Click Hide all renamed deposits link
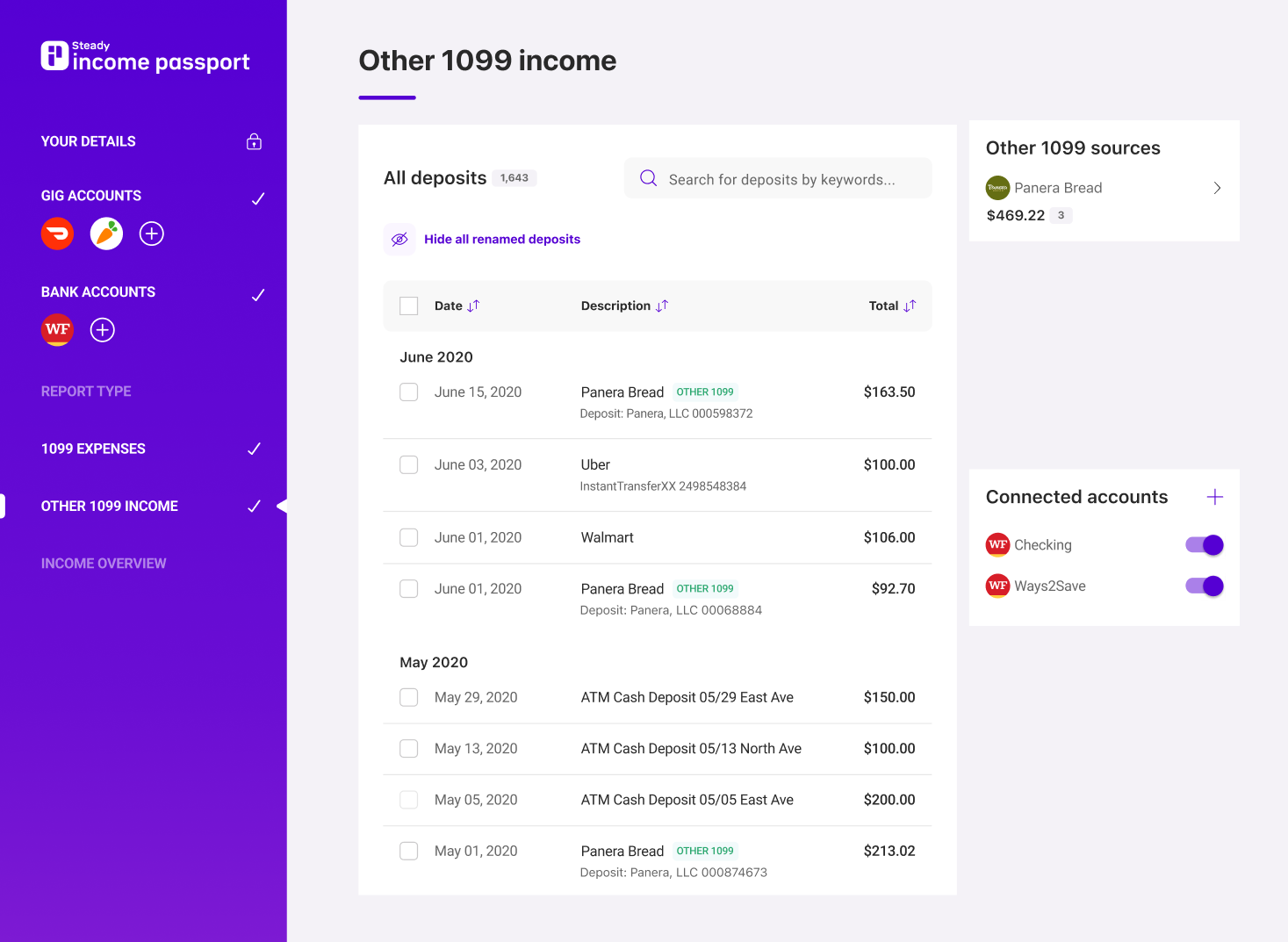This screenshot has height=942, width=1288. 502,239
